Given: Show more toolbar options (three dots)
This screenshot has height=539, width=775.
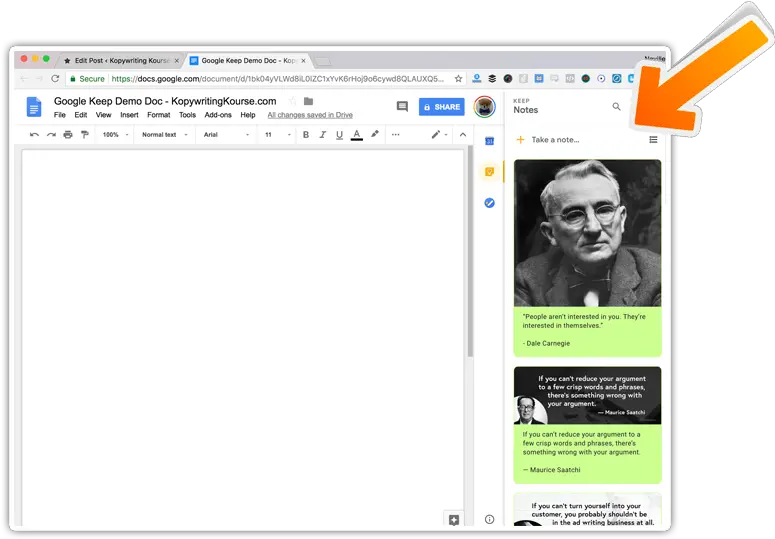Looking at the screenshot, I should tap(395, 134).
